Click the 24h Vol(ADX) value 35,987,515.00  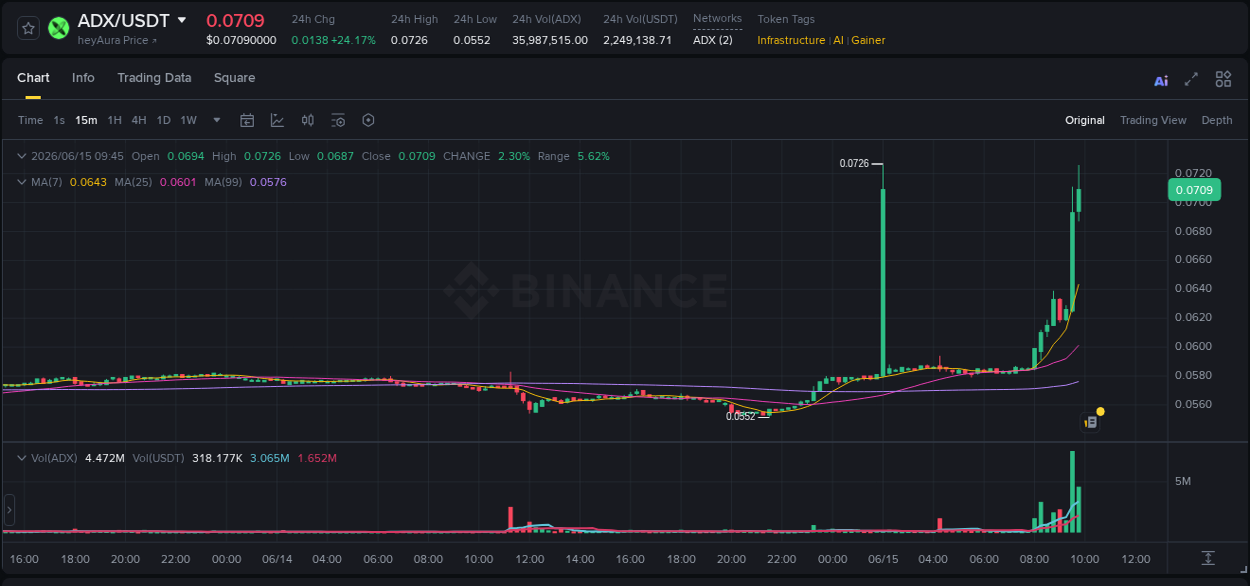click(x=550, y=40)
